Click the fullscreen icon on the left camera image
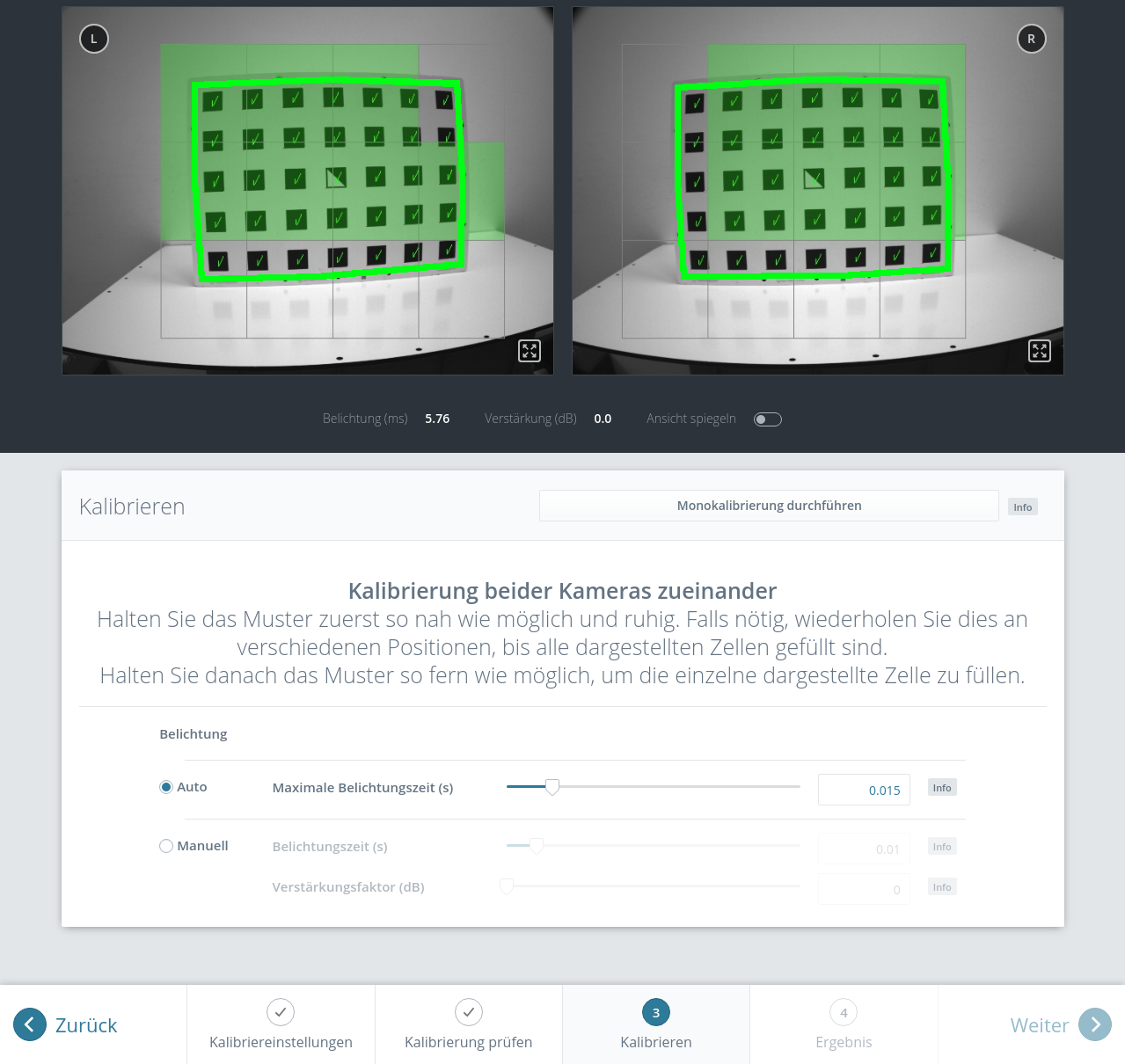The image size is (1125, 1064). click(529, 350)
